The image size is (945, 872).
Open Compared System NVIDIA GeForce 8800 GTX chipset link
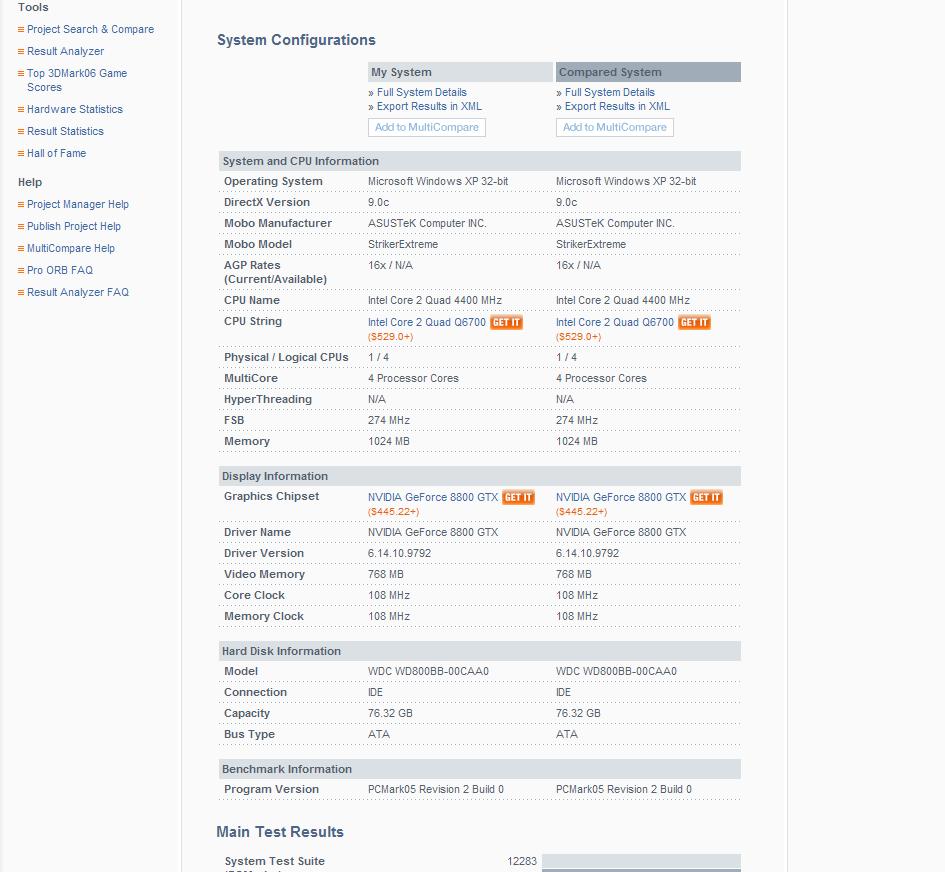click(621, 497)
